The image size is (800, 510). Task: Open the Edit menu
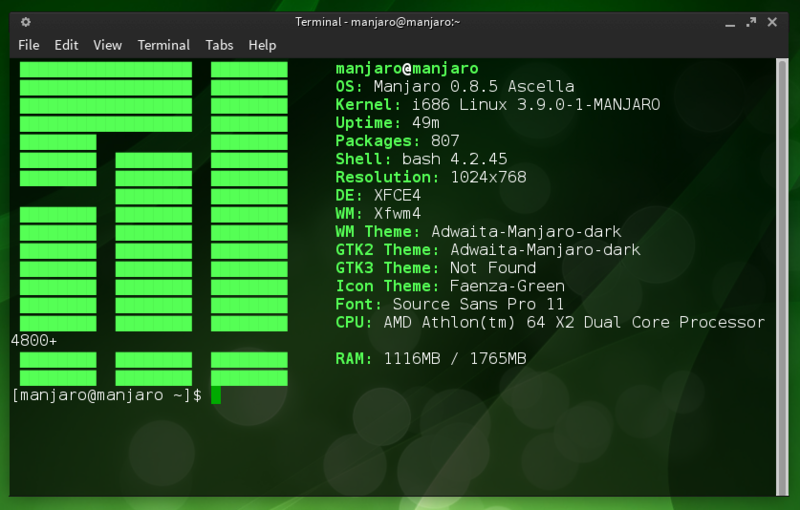[66, 45]
